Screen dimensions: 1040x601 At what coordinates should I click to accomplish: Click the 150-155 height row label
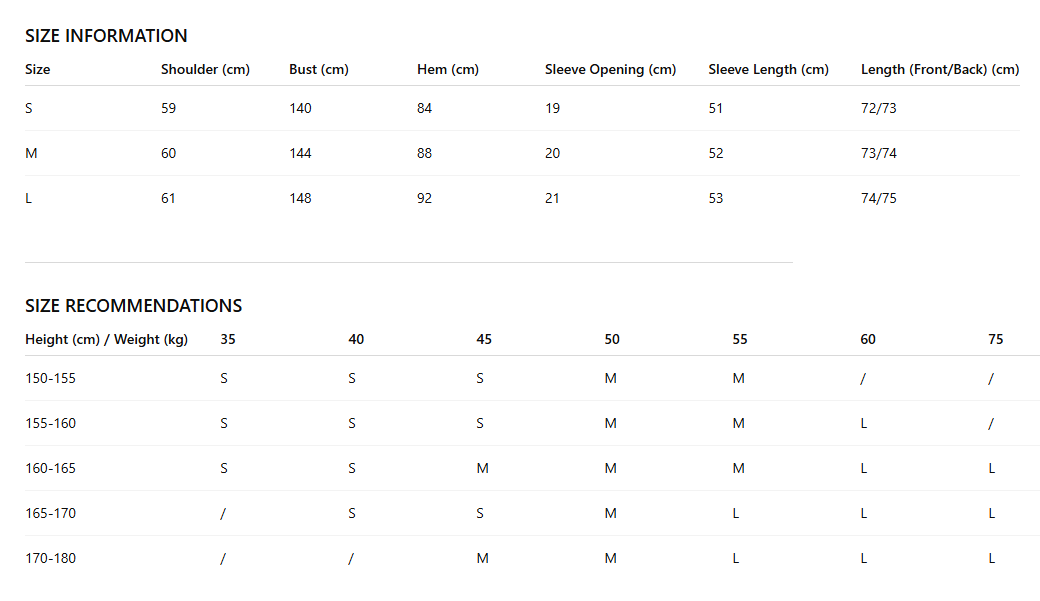(x=50, y=378)
